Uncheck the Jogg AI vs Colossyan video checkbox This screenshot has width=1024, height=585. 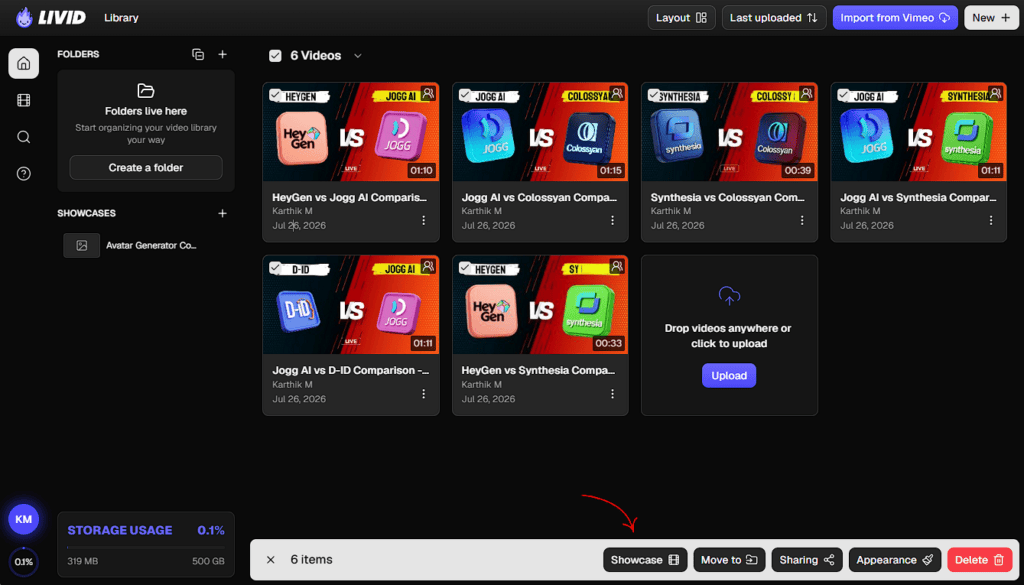[x=464, y=95]
